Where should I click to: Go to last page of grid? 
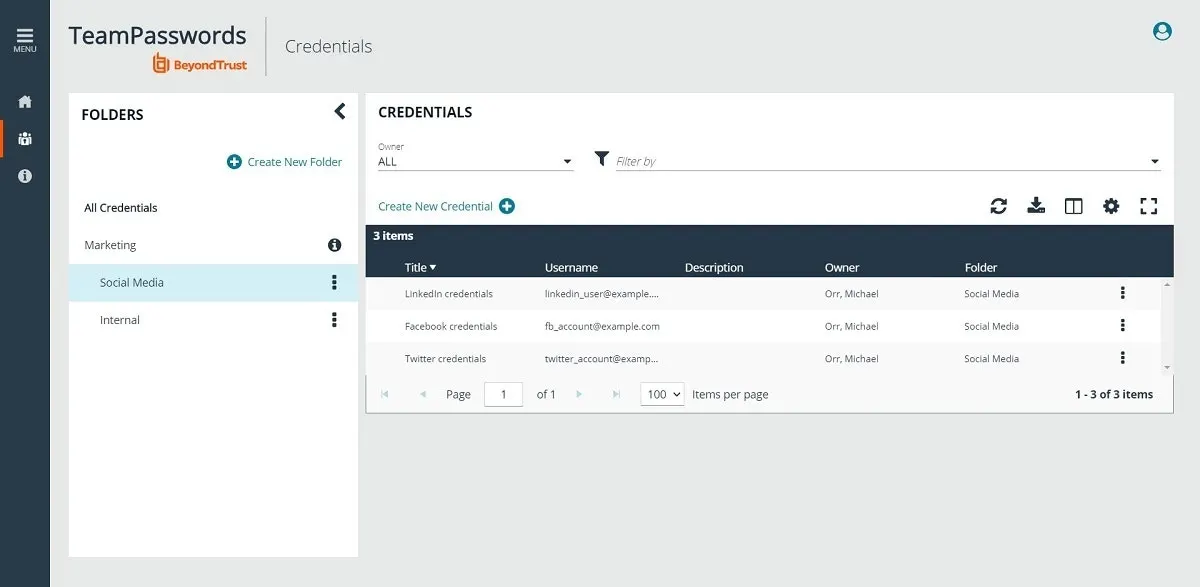[616, 394]
